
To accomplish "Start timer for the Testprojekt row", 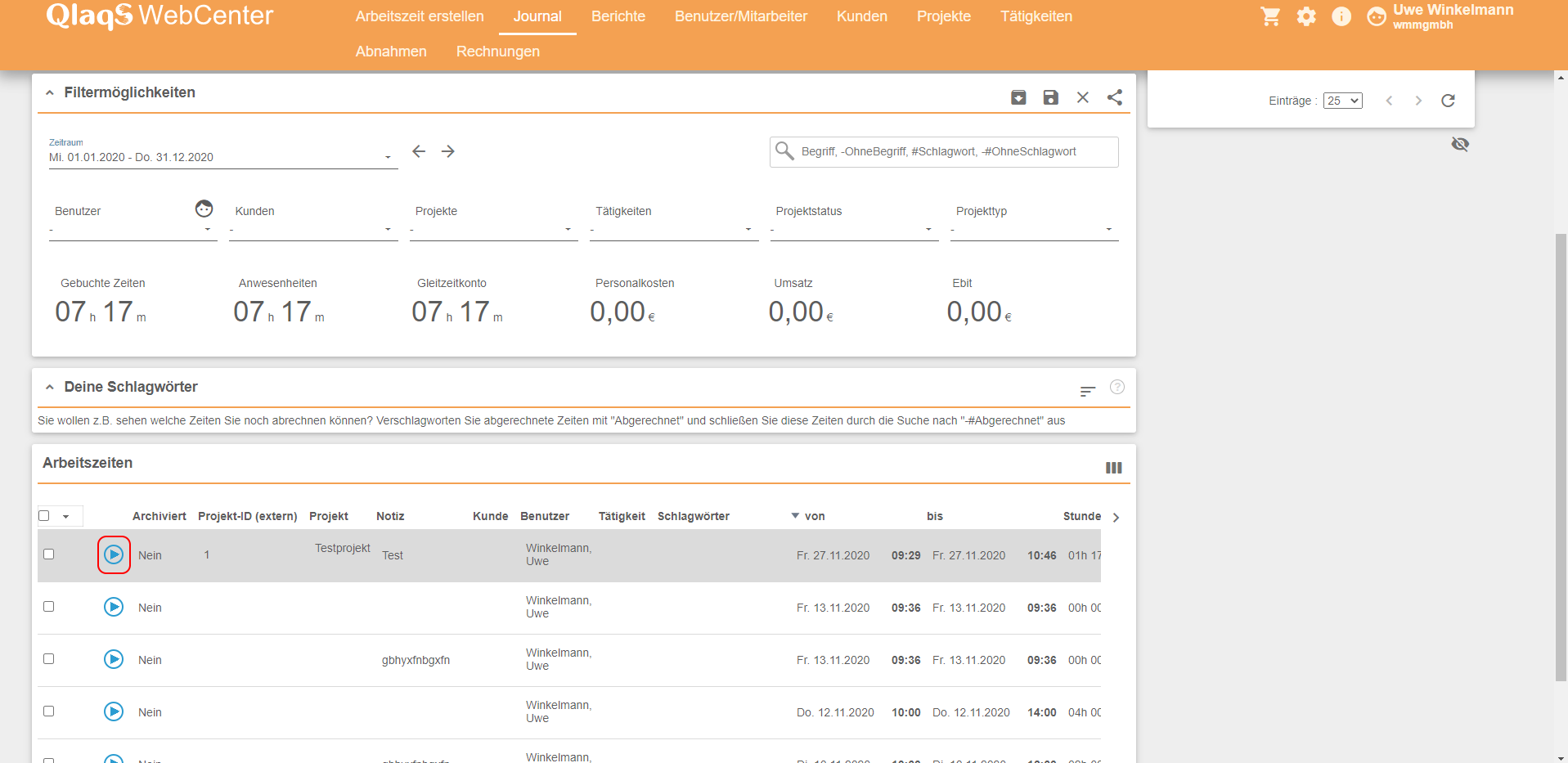I will point(114,555).
